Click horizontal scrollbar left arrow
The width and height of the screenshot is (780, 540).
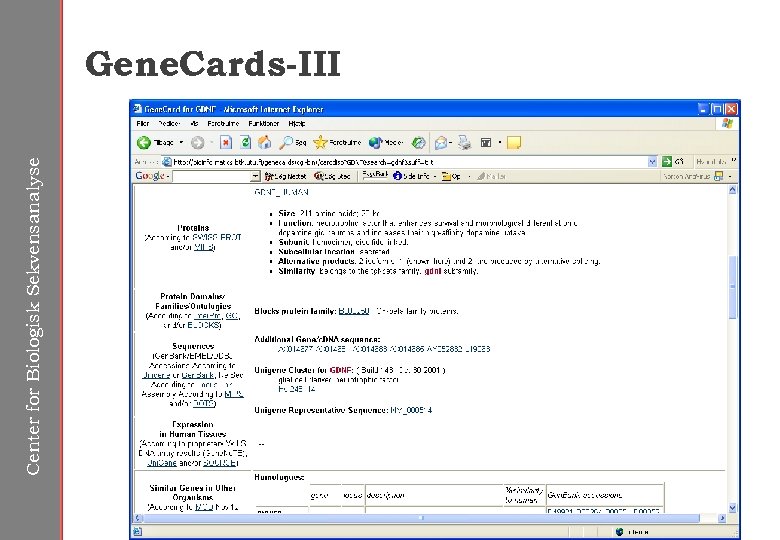(x=138, y=518)
